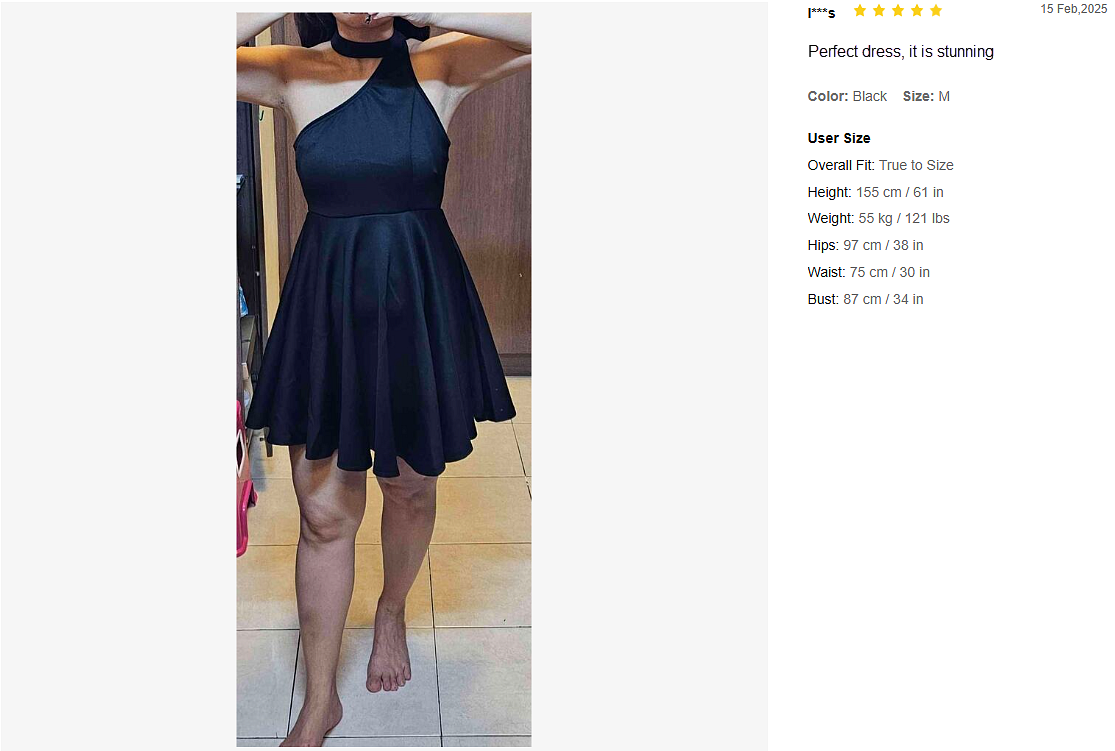Click the third rating star
The width and height of the screenshot is (1115, 751).
[x=898, y=10]
